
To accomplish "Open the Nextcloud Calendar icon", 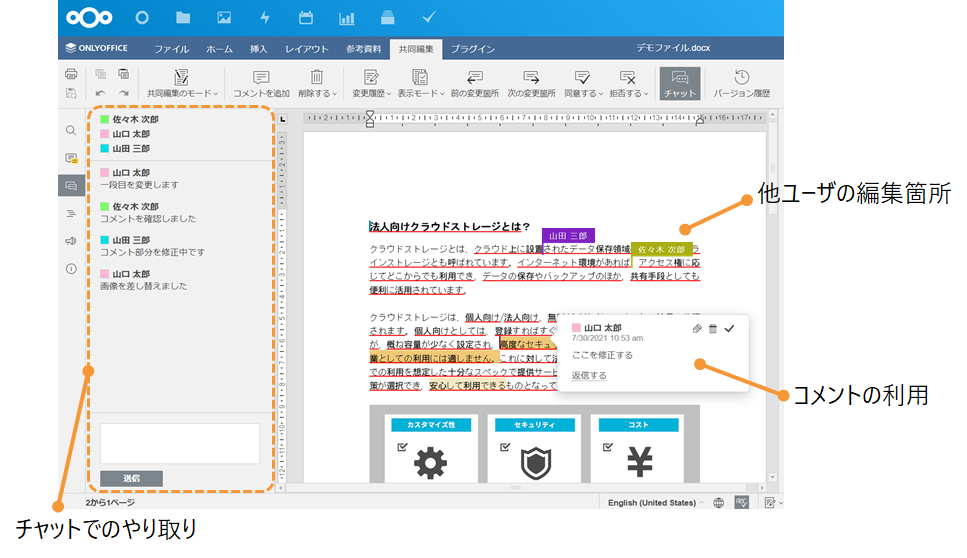I will 306,18.
